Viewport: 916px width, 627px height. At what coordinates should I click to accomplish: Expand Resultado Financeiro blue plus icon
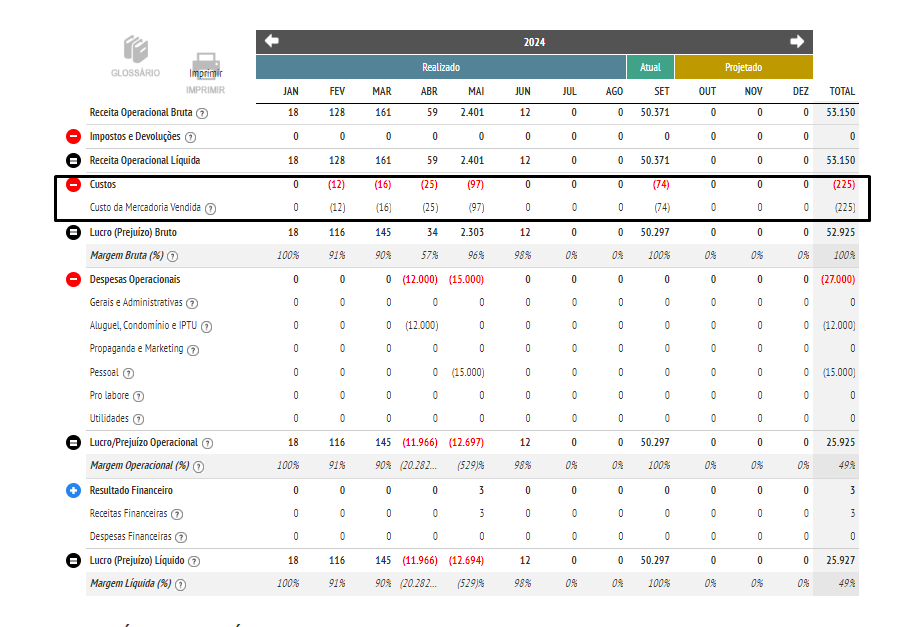(x=73, y=490)
